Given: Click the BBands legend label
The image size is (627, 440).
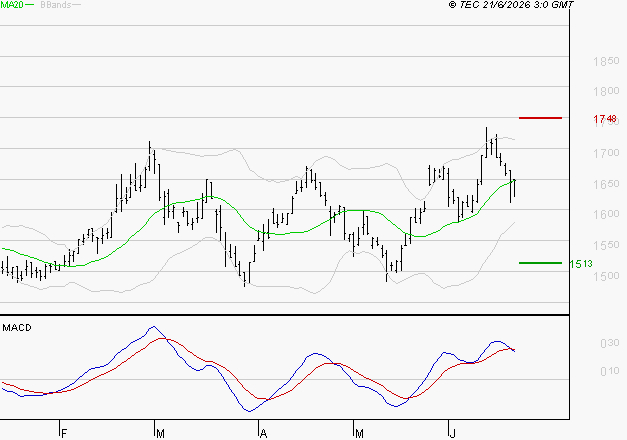Looking at the screenshot, I should (x=56, y=5).
